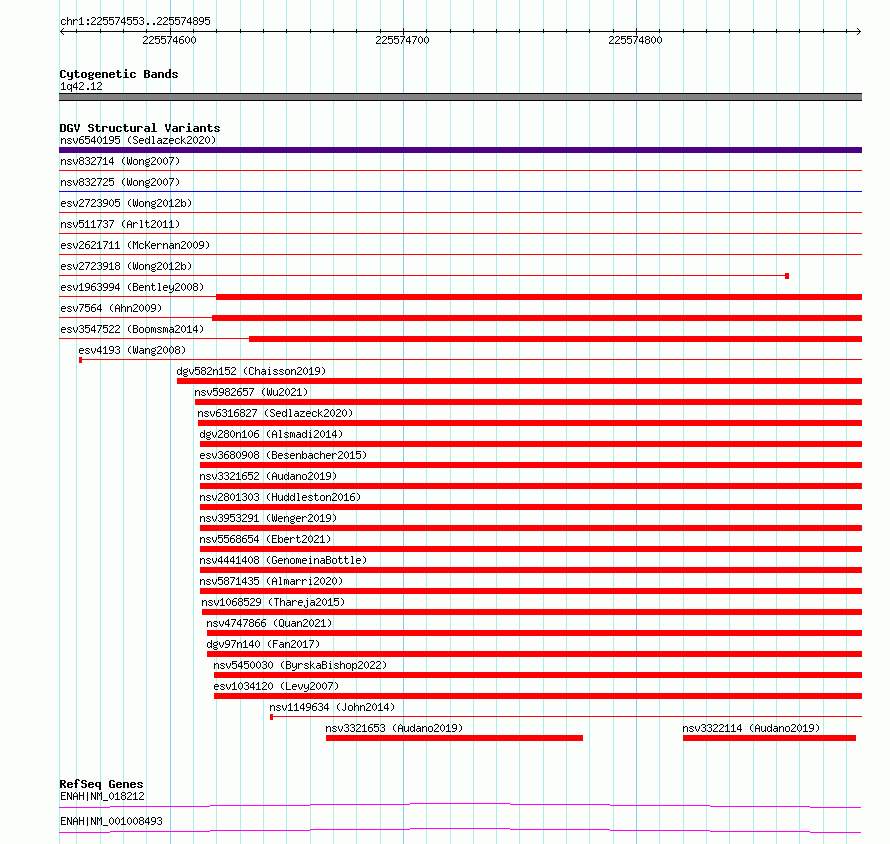Screen dimensions: 890x844
Task: Open variant nsv3322114 (Audano2019)
Action: (x=751, y=728)
